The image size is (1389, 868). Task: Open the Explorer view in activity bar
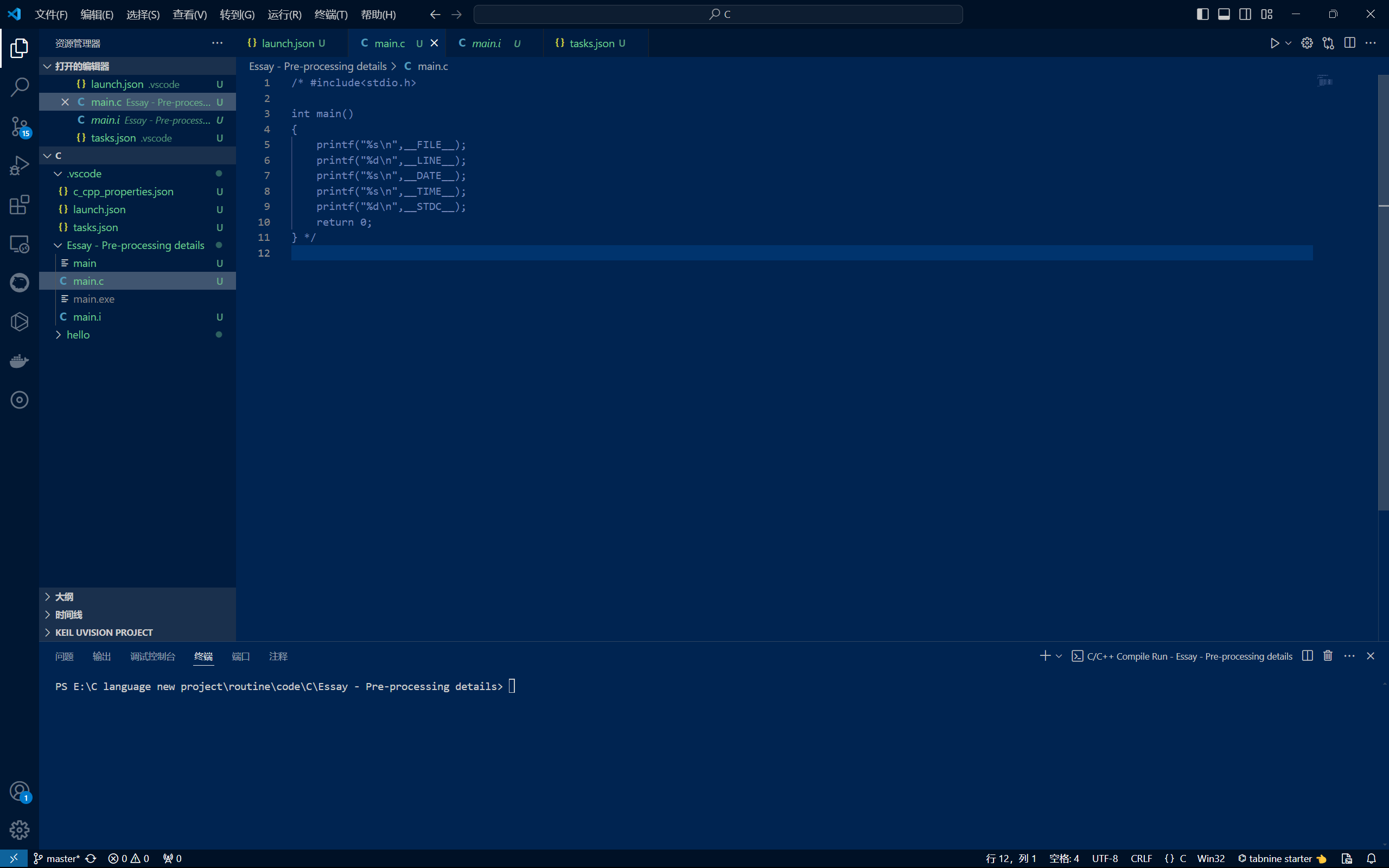pyautogui.click(x=19, y=48)
